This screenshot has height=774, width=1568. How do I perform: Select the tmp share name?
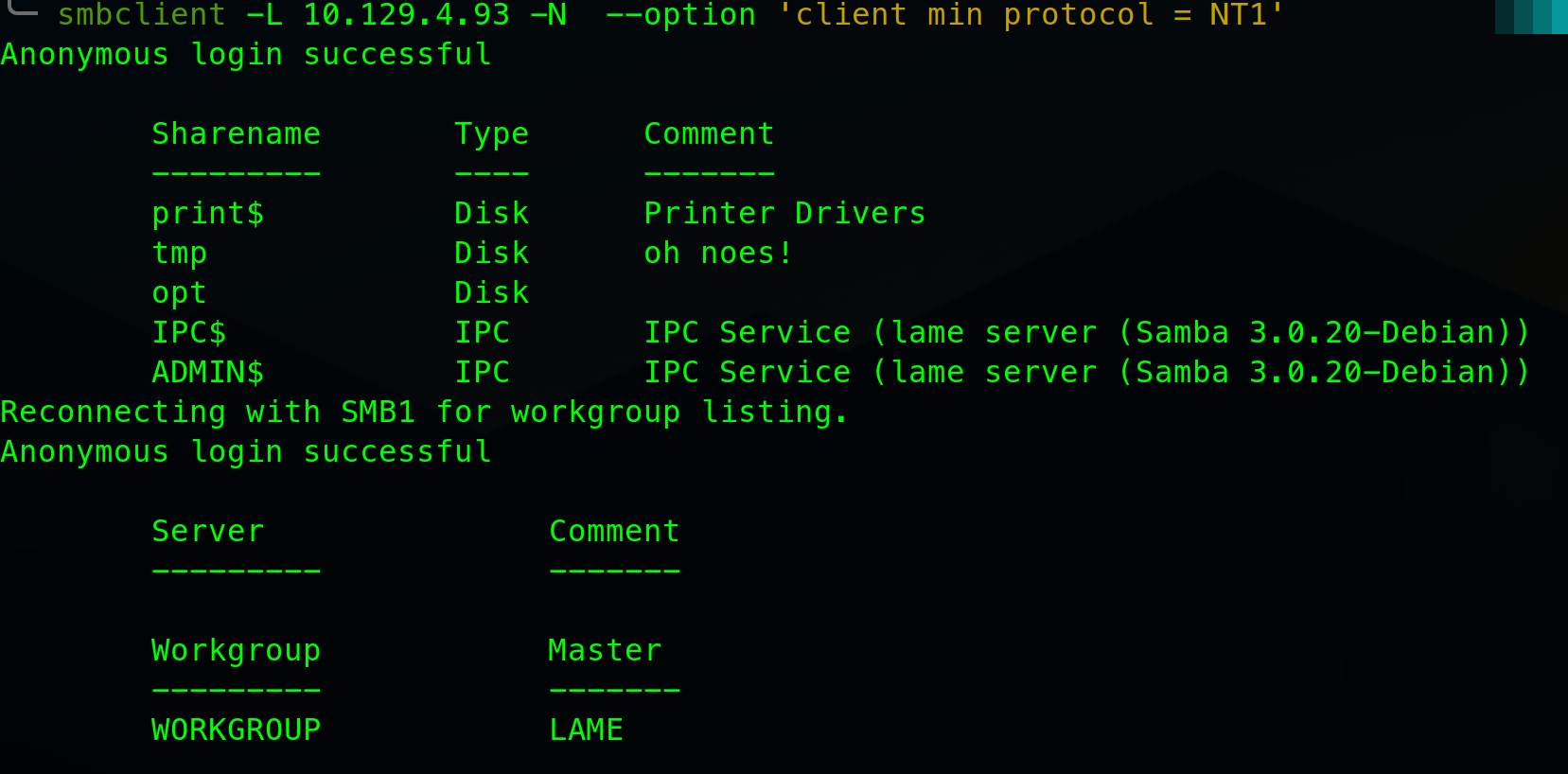tap(180, 254)
